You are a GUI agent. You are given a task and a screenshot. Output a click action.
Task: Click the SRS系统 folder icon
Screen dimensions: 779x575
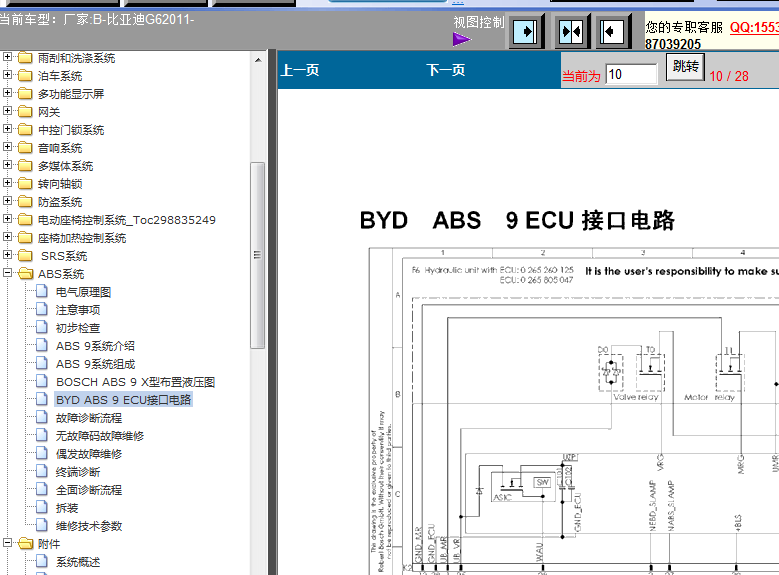(25, 255)
